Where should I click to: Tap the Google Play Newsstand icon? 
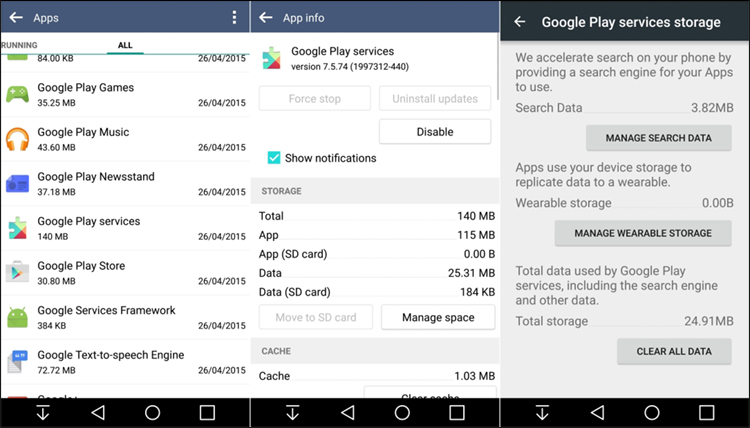[18, 183]
